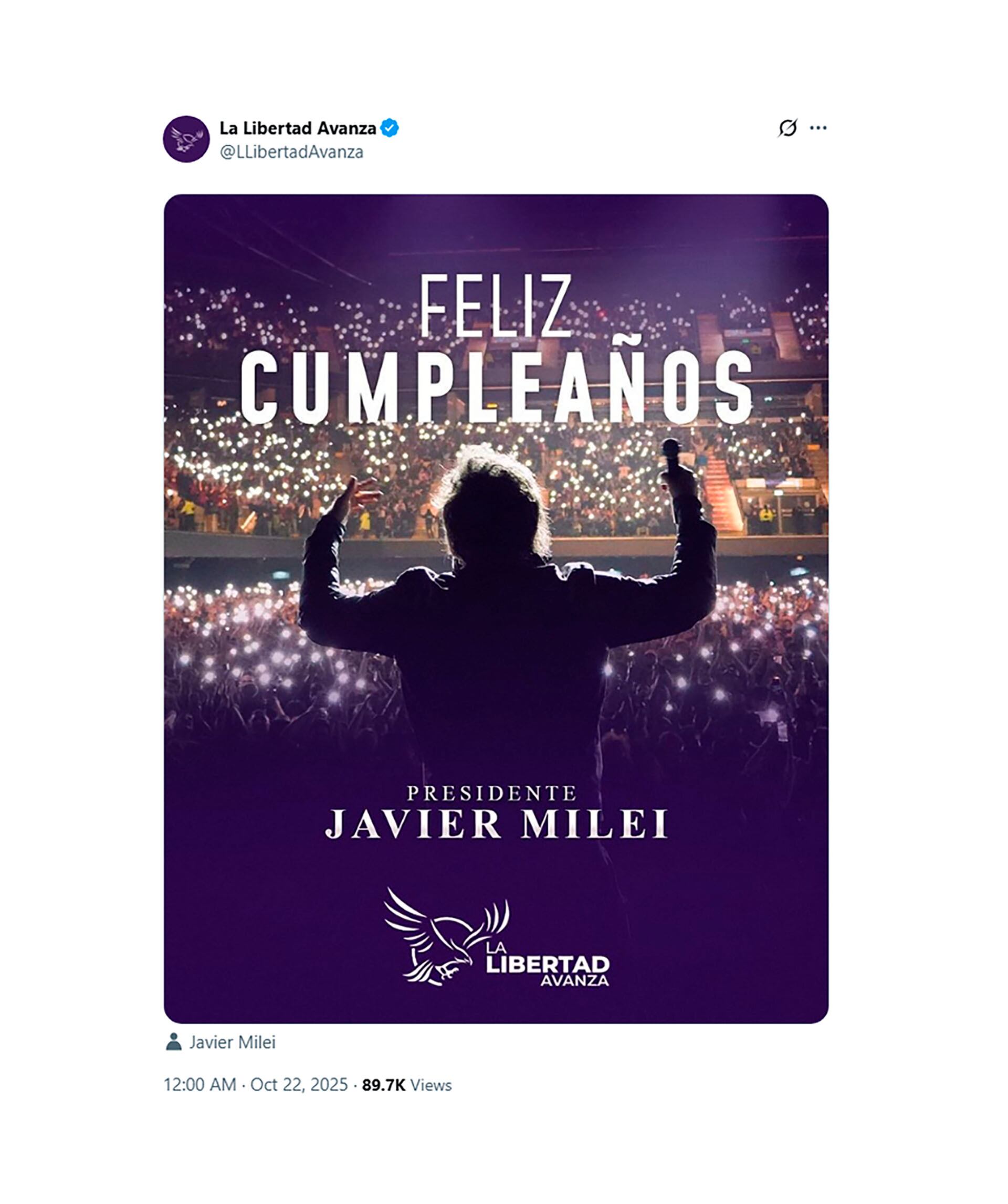
Task: Click the "PRESIDENTE" caption in the poster
Action: coord(491,794)
